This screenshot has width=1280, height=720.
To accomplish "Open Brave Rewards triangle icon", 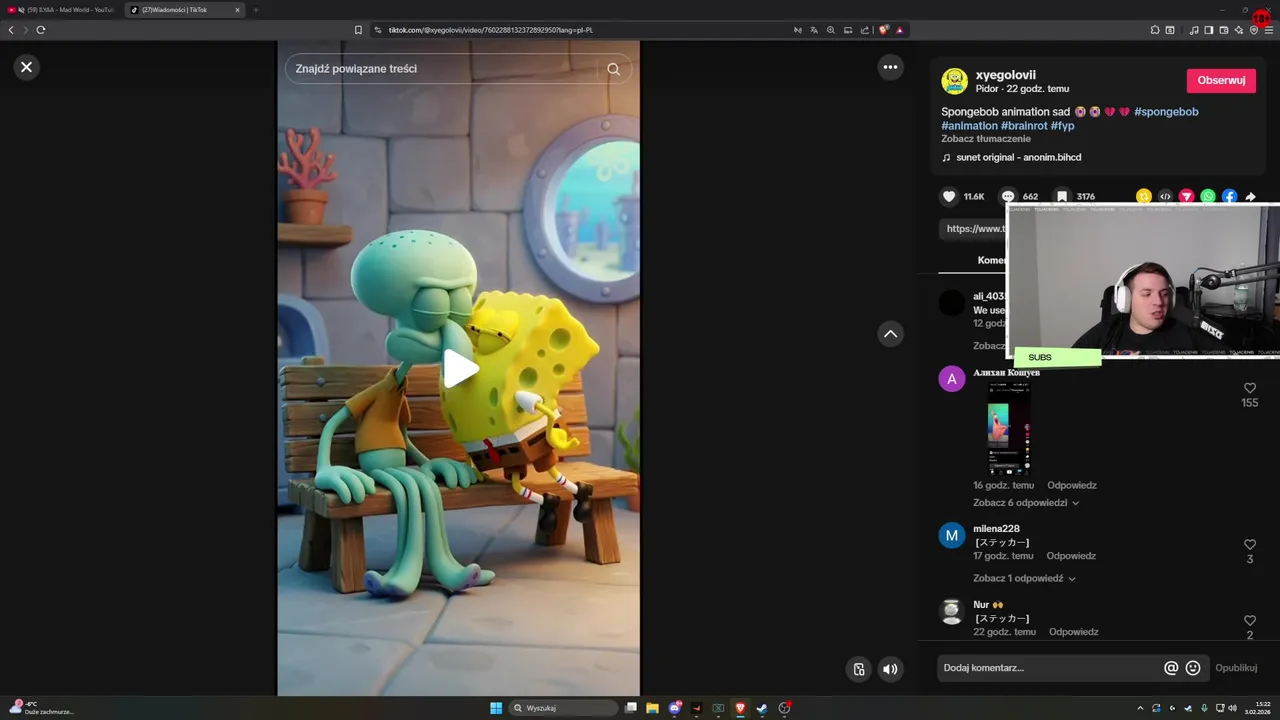I will pyautogui.click(x=900, y=30).
